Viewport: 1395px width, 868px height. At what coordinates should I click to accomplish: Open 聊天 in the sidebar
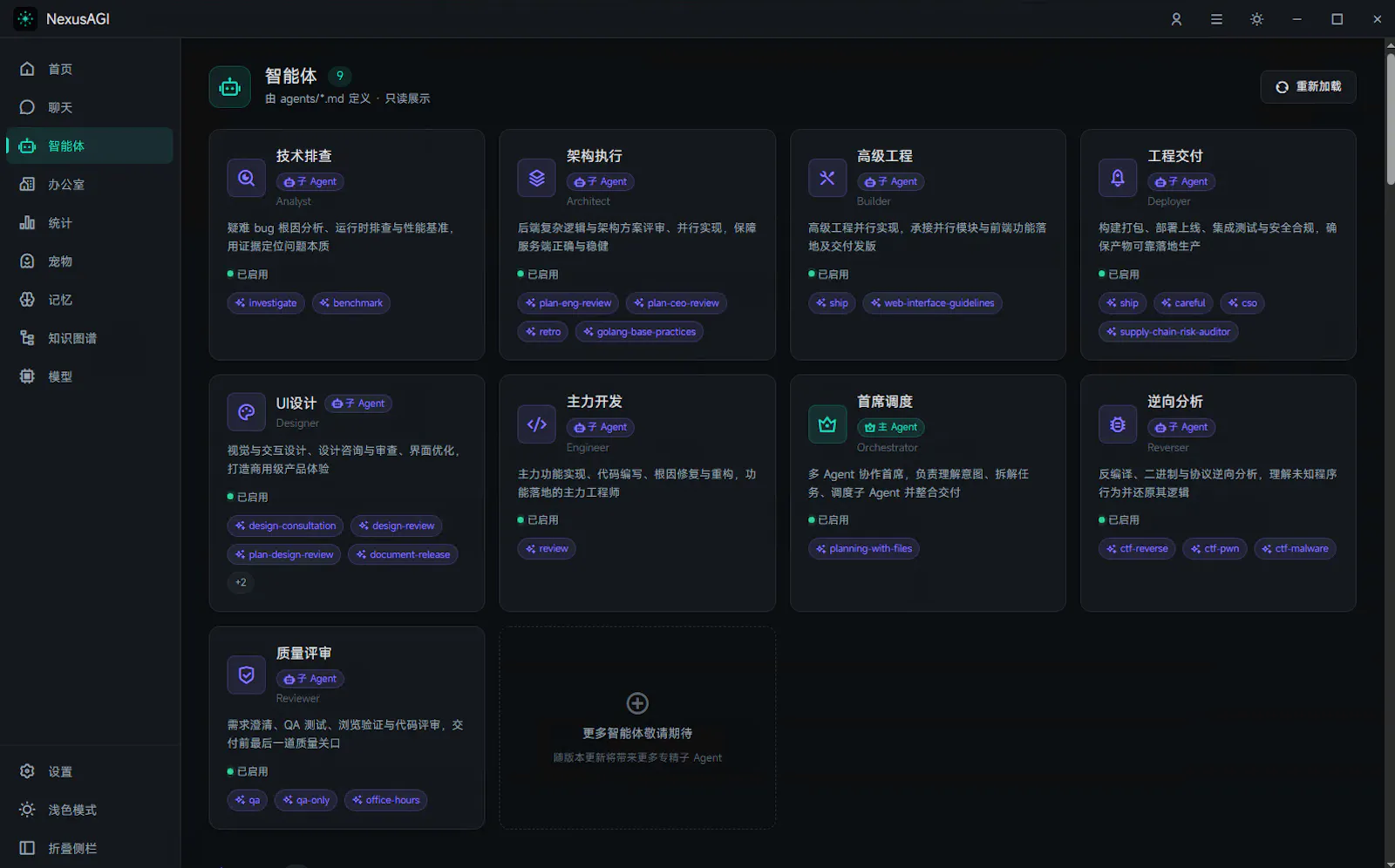pos(90,107)
